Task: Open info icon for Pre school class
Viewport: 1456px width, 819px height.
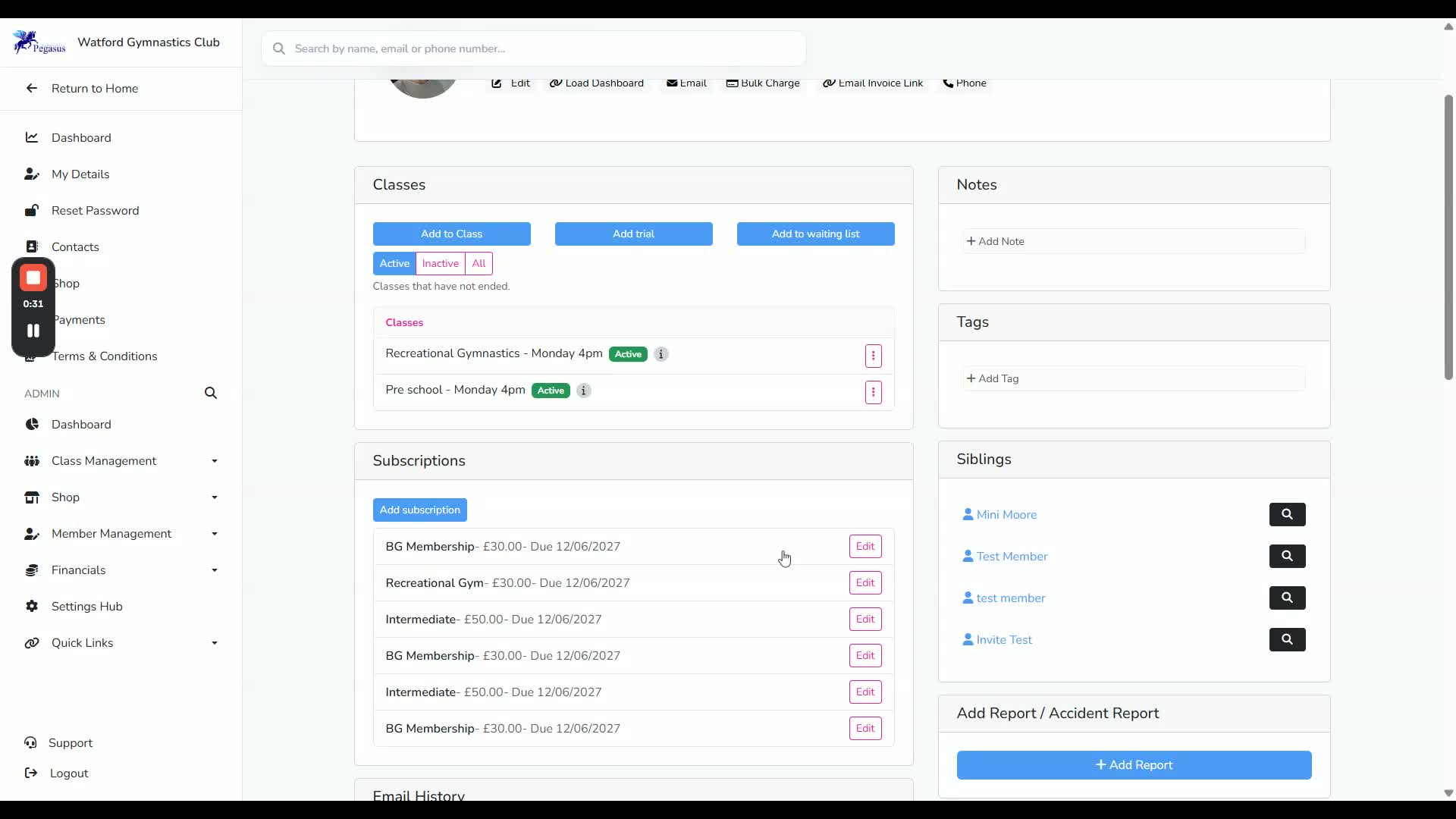Action: click(583, 391)
